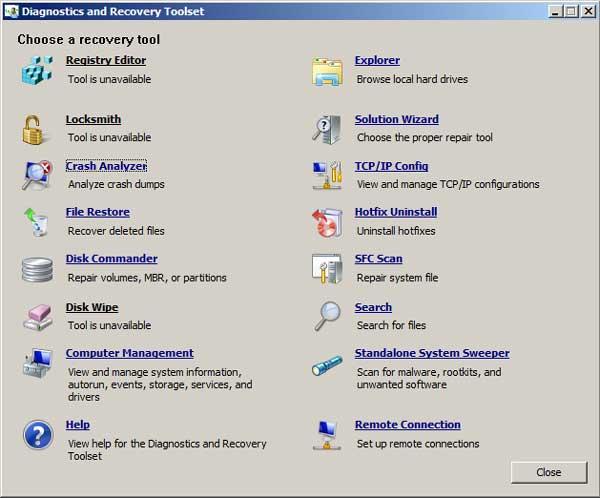Click the 'Recover deleted files' description
Viewport: 600px width, 498px height.
116,231
